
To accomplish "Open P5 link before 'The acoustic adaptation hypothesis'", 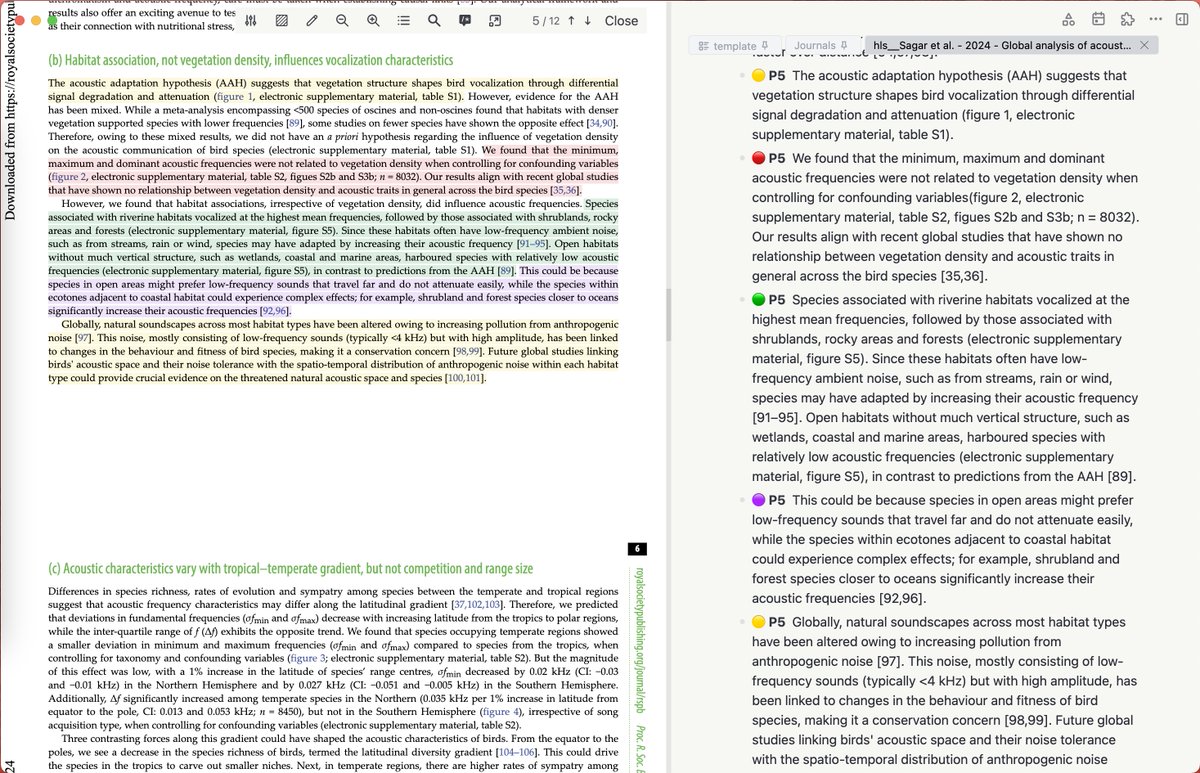I will 777,76.
